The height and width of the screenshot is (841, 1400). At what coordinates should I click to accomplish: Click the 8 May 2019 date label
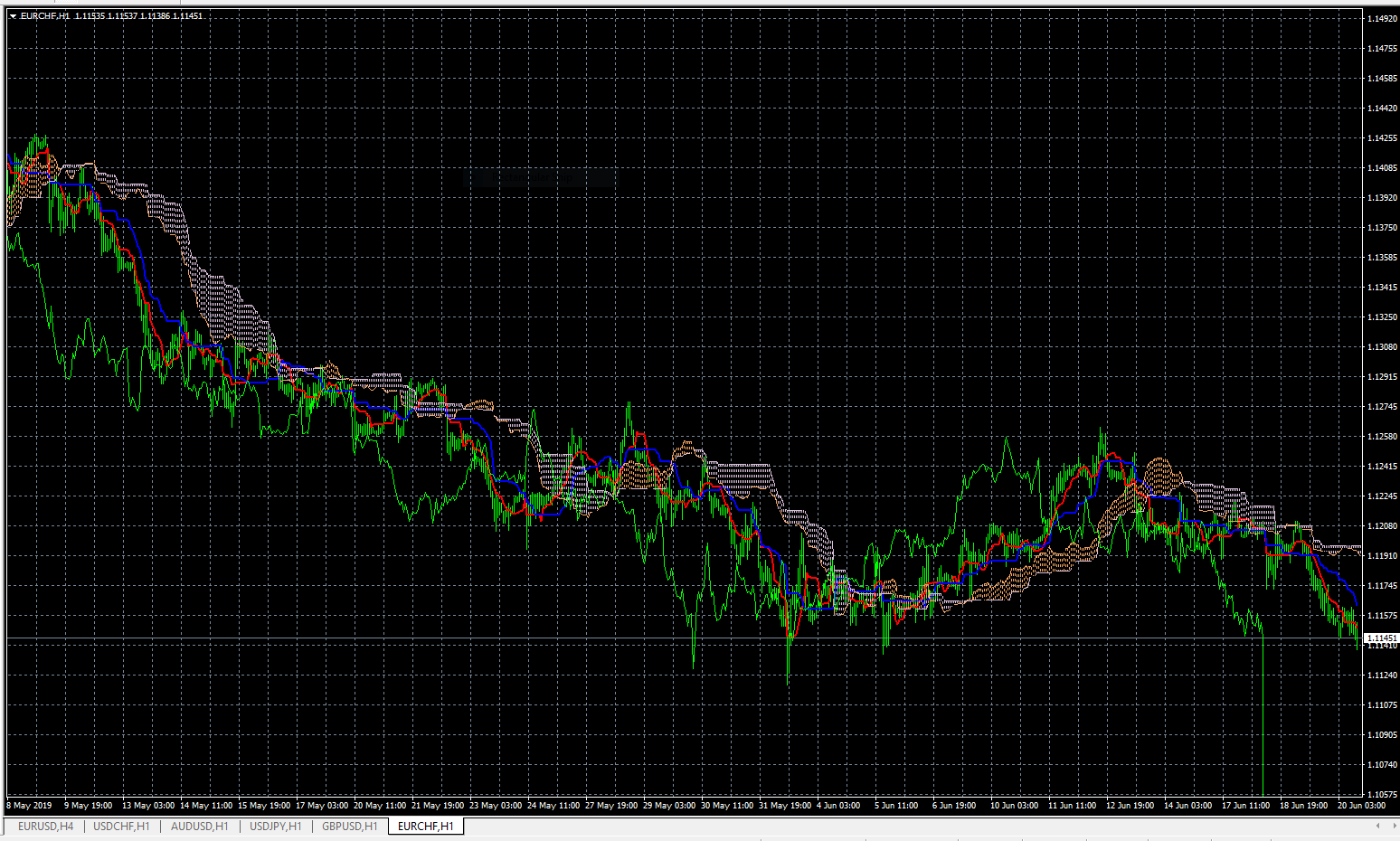point(30,805)
